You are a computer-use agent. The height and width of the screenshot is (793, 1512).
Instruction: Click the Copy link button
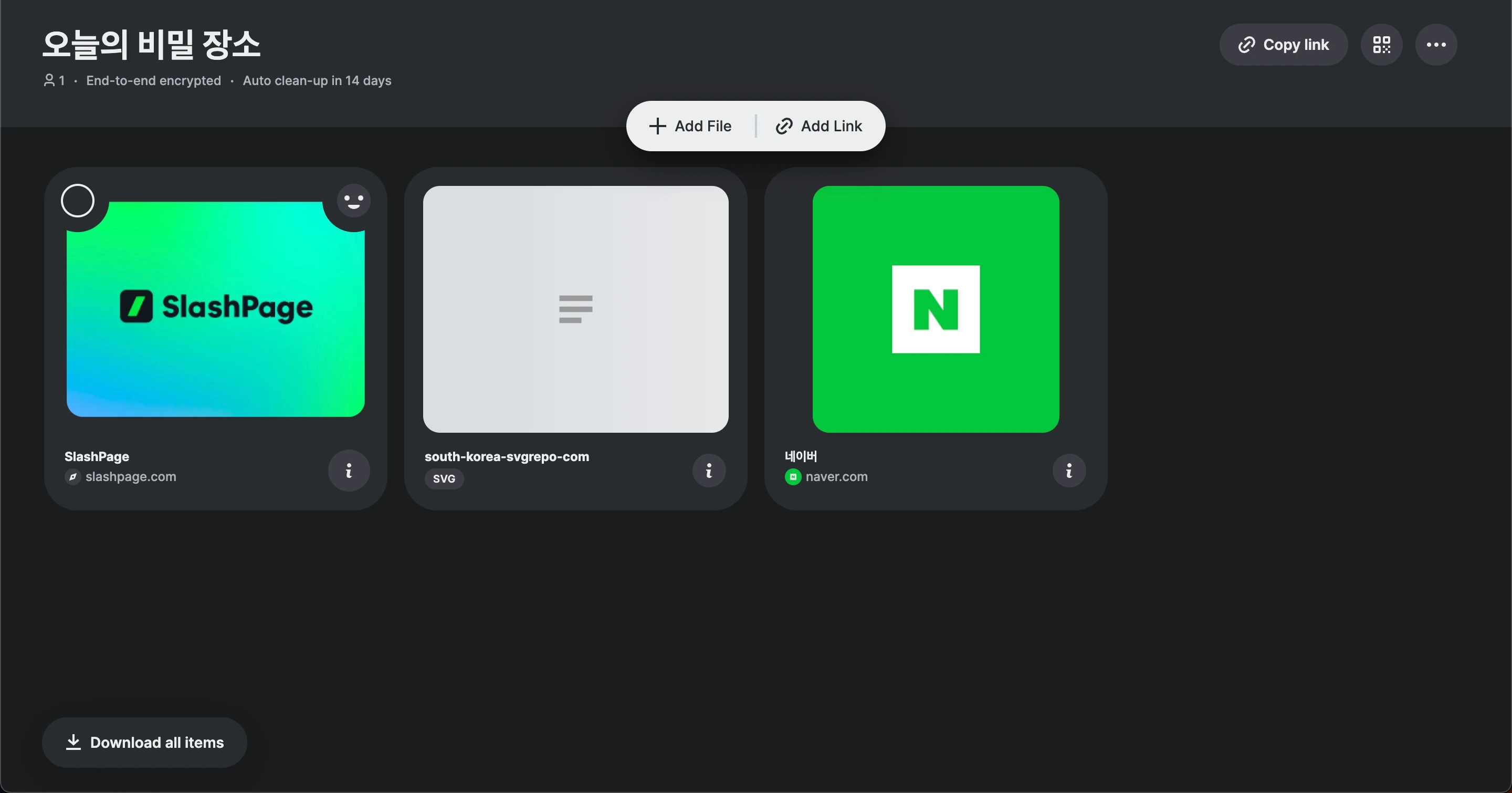point(1283,45)
